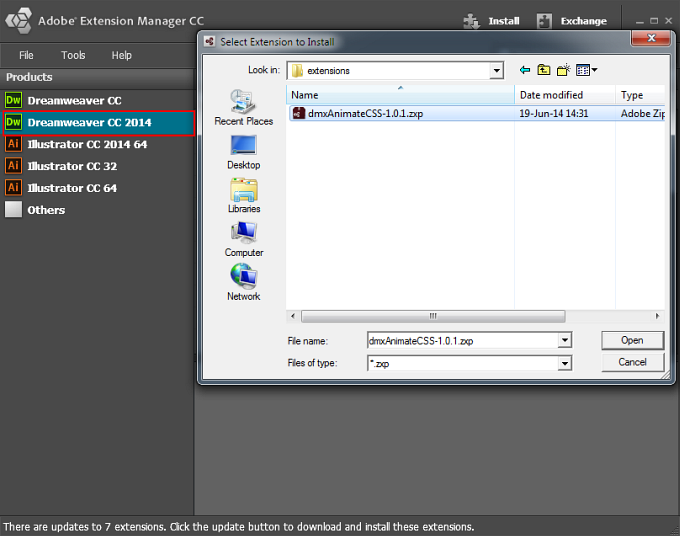Click the extensions folder icon in Look in
This screenshot has height=536, width=680.
point(298,70)
